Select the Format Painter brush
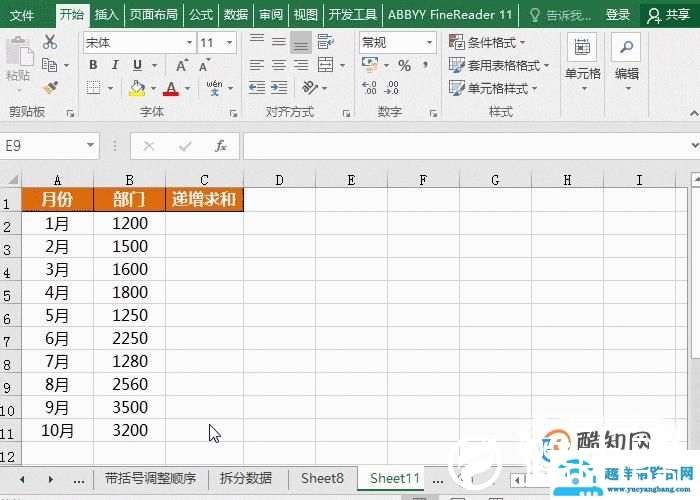 pos(50,88)
